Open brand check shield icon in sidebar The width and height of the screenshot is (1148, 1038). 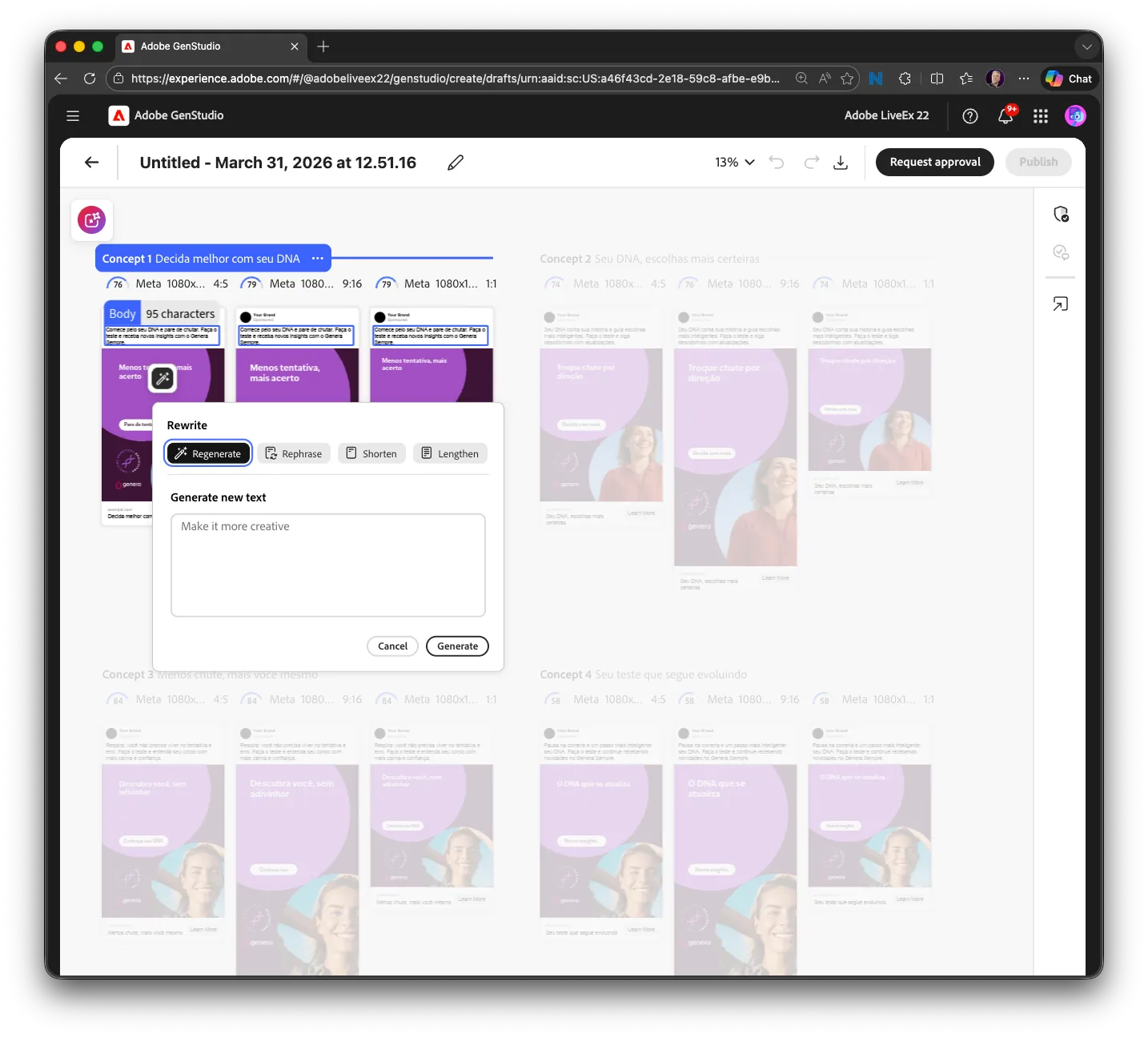[1061, 214]
